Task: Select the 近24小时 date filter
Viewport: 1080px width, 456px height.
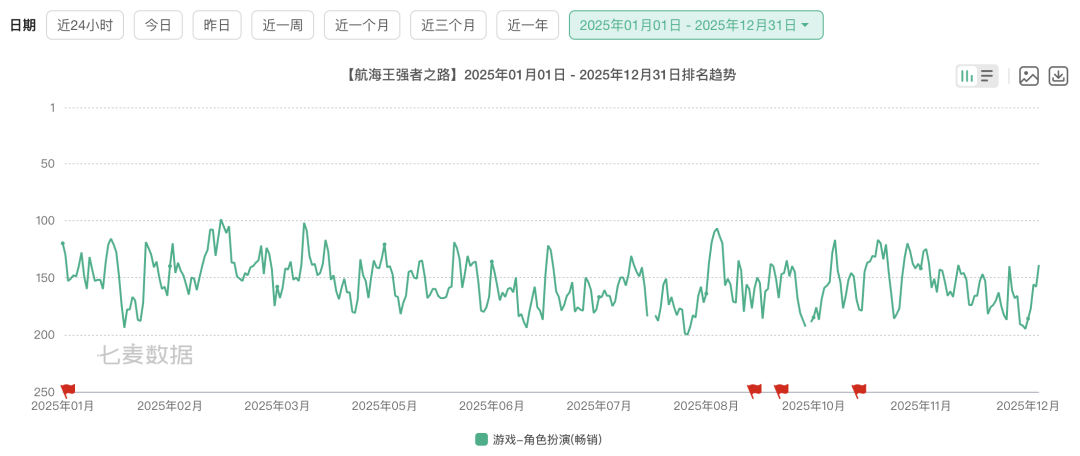Action: point(85,25)
